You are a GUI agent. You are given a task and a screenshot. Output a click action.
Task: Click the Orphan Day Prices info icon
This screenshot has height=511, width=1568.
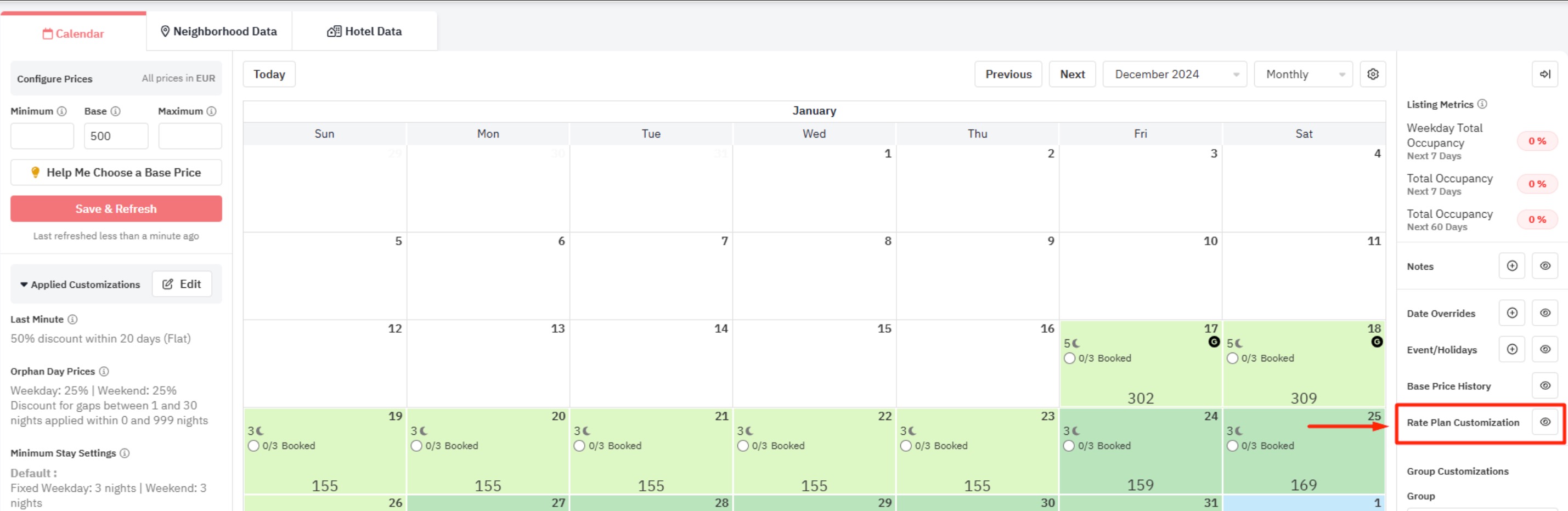point(104,371)
